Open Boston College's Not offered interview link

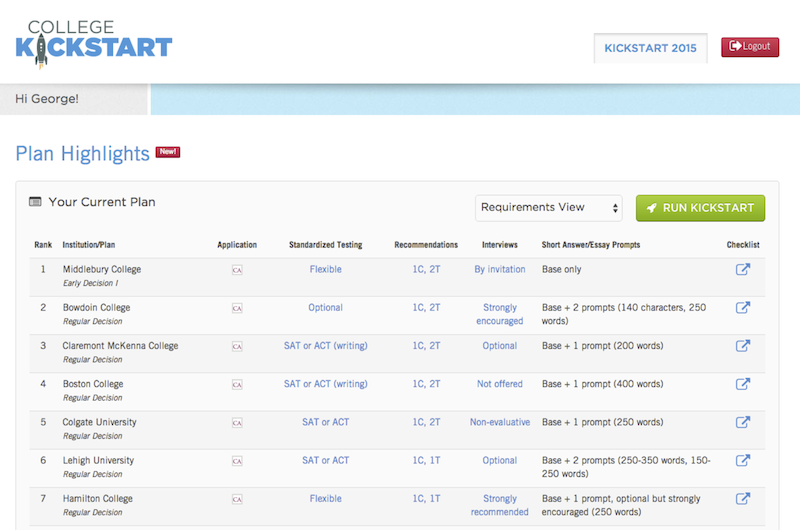pos(500,384)
